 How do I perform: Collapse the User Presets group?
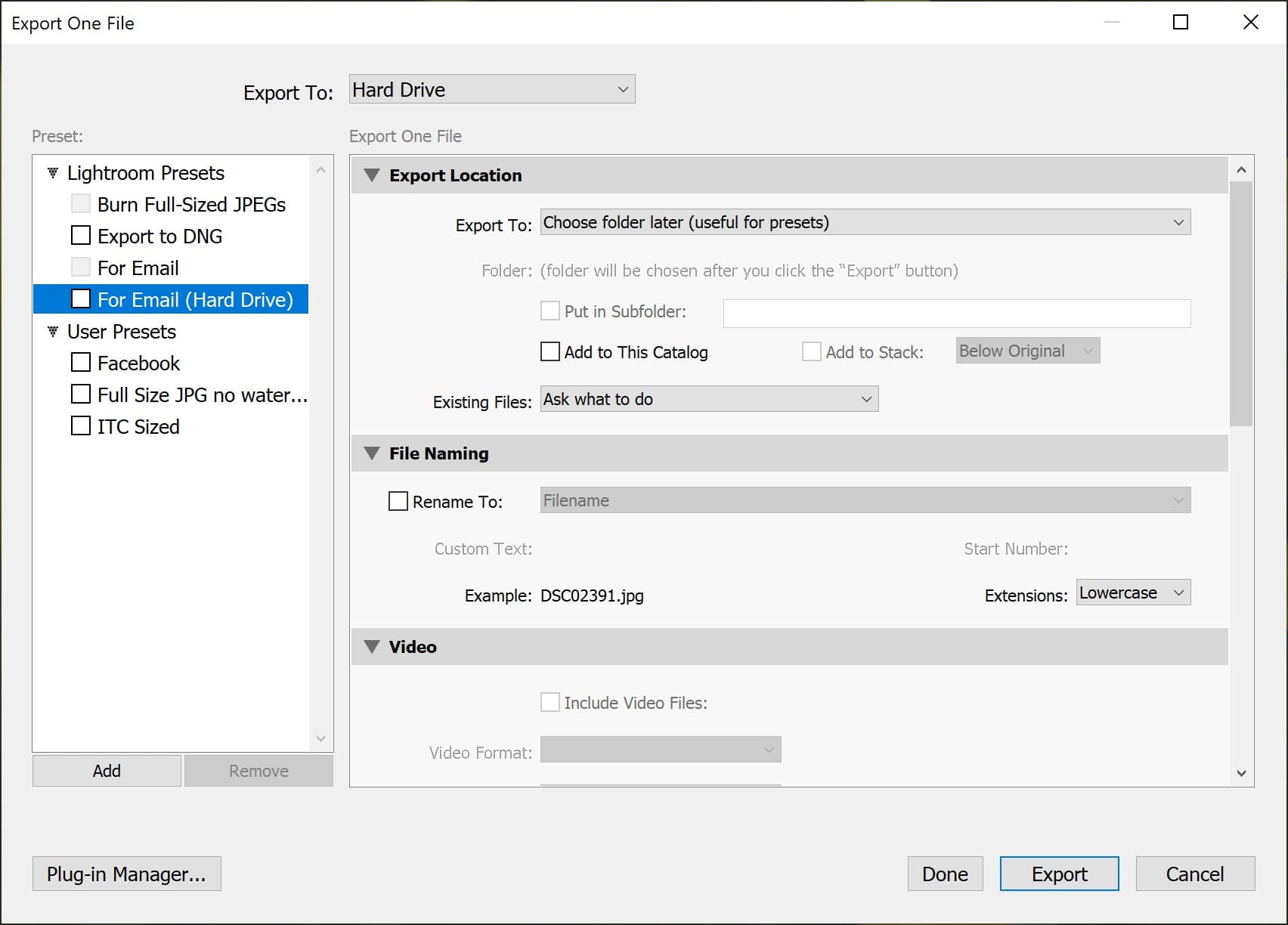pos(51,331)
